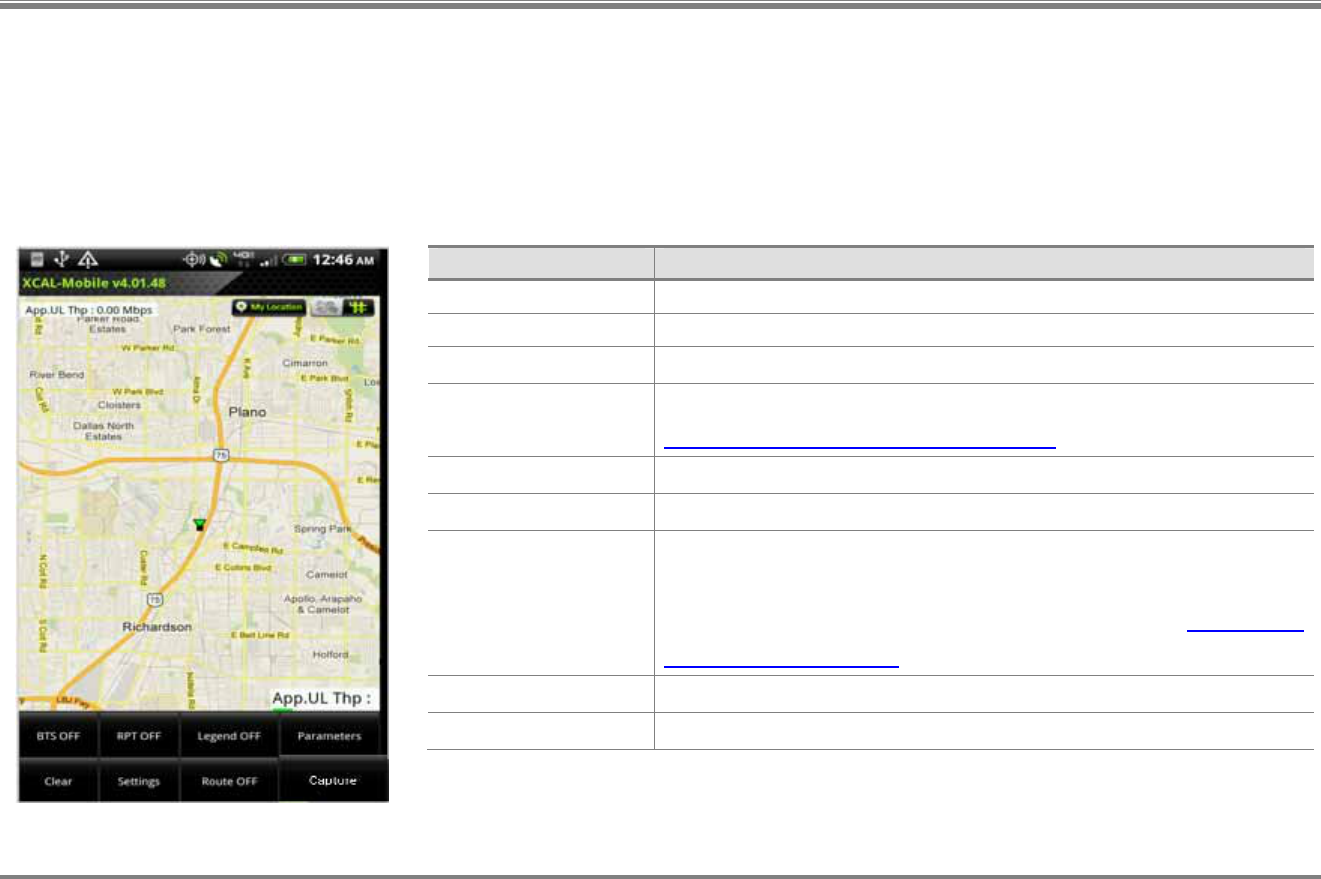
Task: Tap the battery status icon
Action: tap(295, 260)
